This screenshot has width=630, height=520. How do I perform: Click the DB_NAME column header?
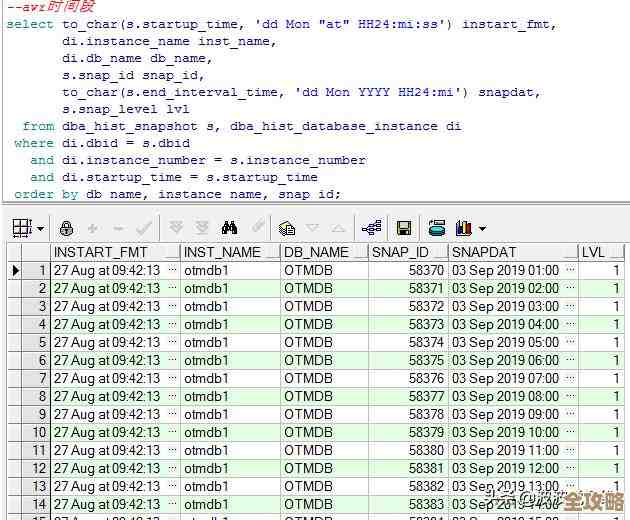tap(316, 252)
